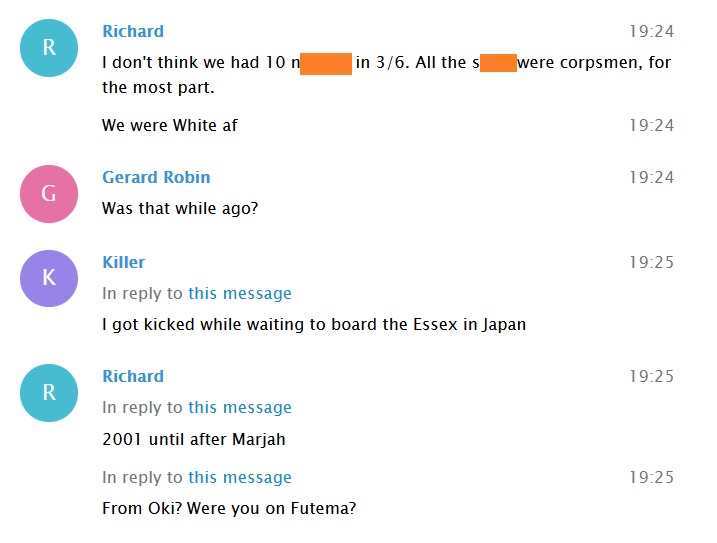This screenshot has height=543, width=717.
Task: Select the message about boarding the Essex
Action: (314, 324)
